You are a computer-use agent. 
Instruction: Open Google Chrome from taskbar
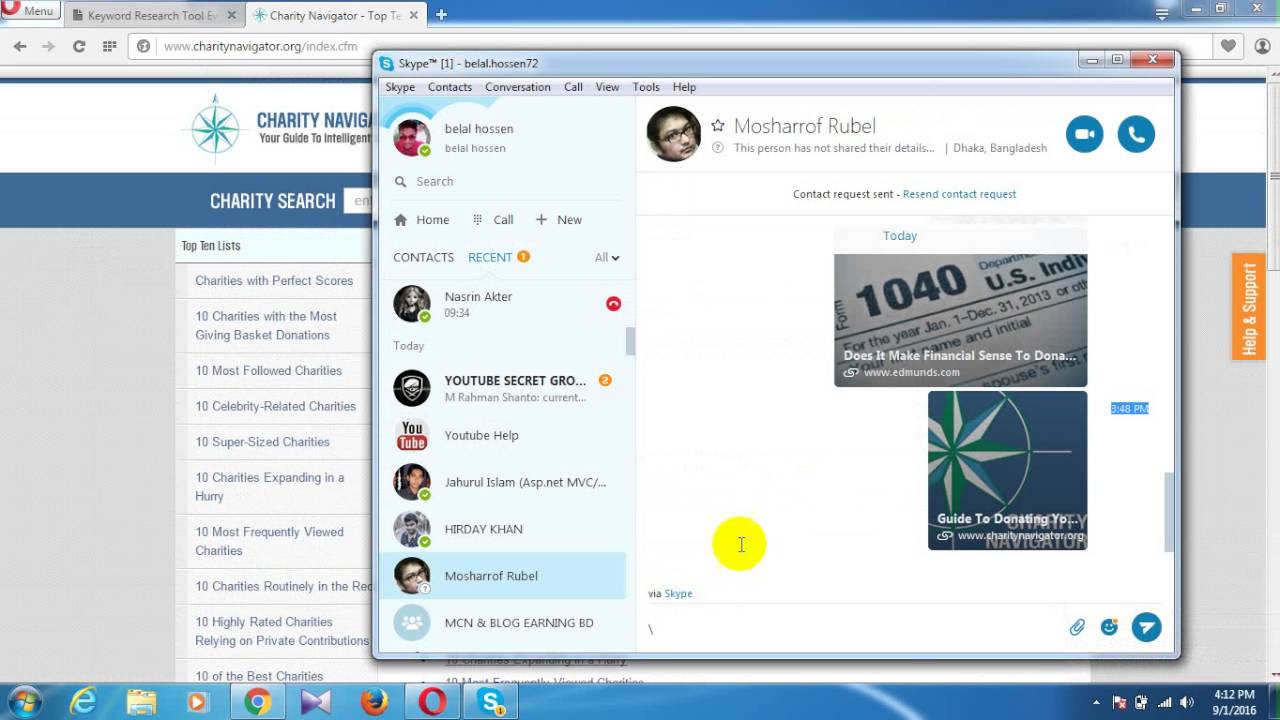257,702
